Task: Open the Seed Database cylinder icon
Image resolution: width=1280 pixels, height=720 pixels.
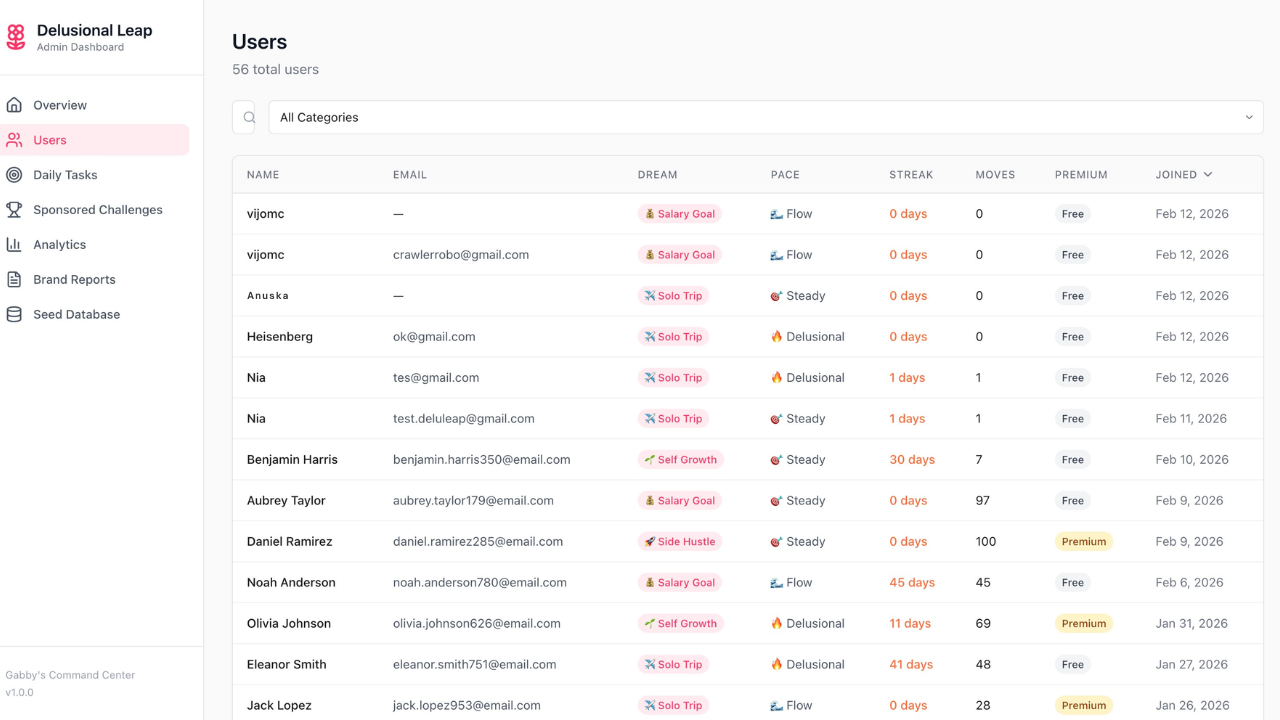Action: (14, 314)
